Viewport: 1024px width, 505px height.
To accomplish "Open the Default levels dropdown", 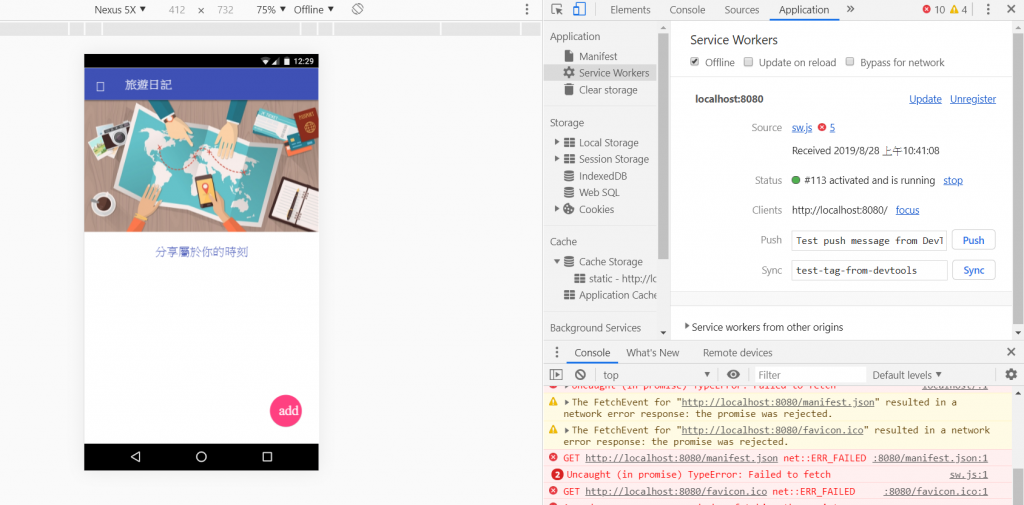I will click(x=907, y=374).
